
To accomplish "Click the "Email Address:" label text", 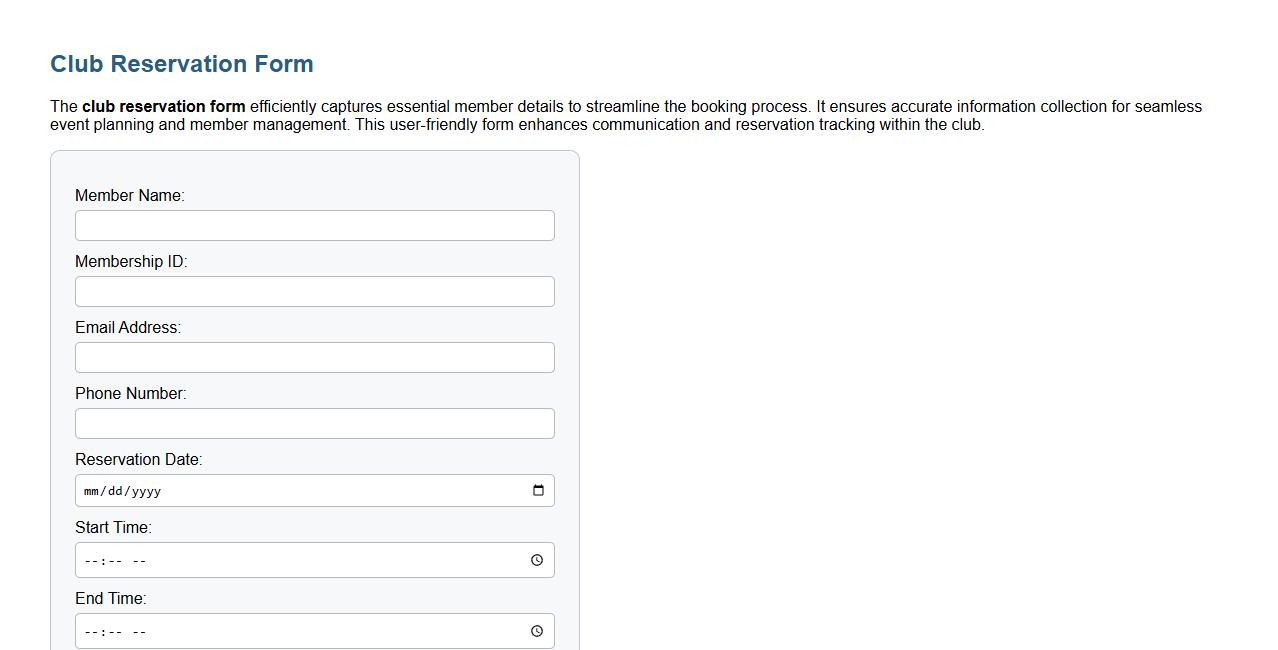I will (x=128, y=328).
